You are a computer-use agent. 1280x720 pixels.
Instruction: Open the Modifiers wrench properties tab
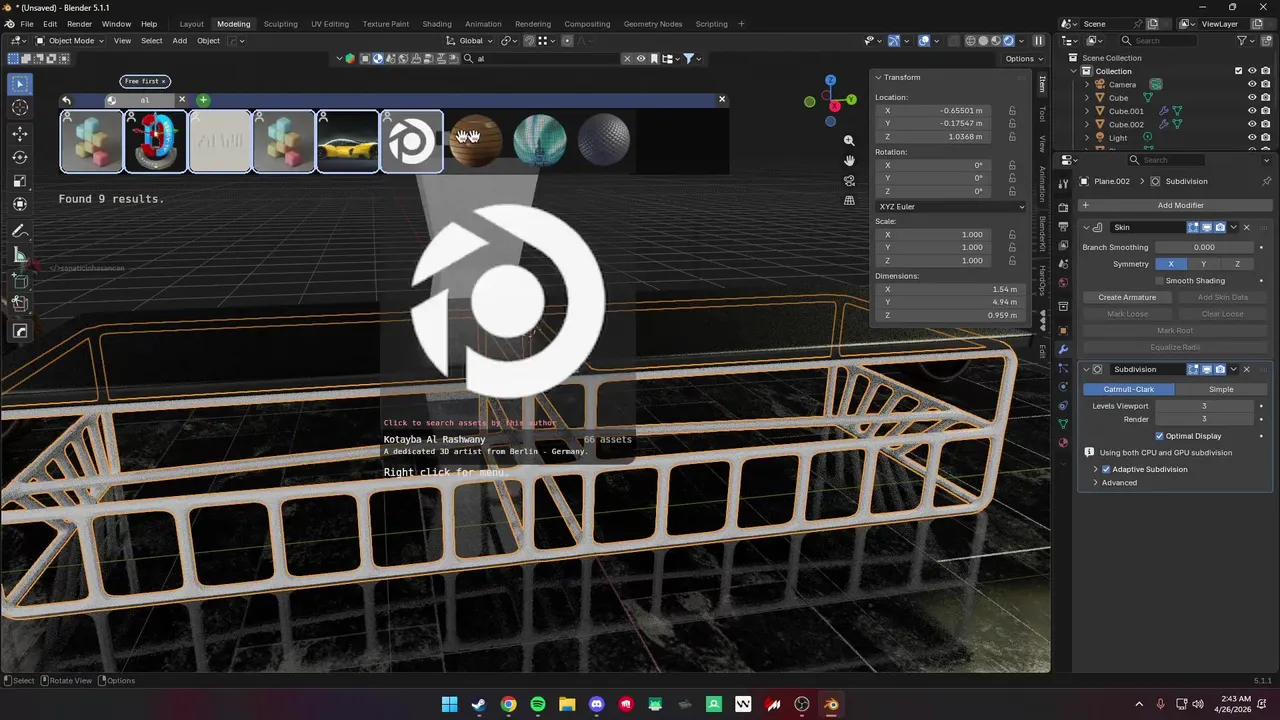[1063, 349]
